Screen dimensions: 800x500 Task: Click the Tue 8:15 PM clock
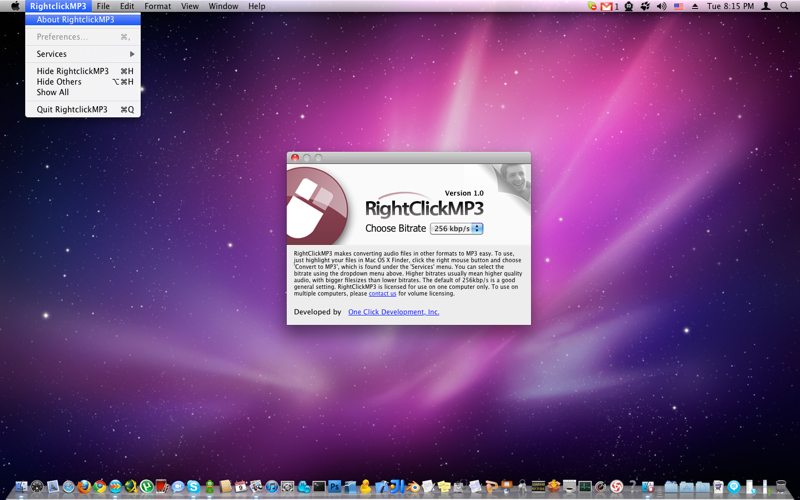click(730, 6)
